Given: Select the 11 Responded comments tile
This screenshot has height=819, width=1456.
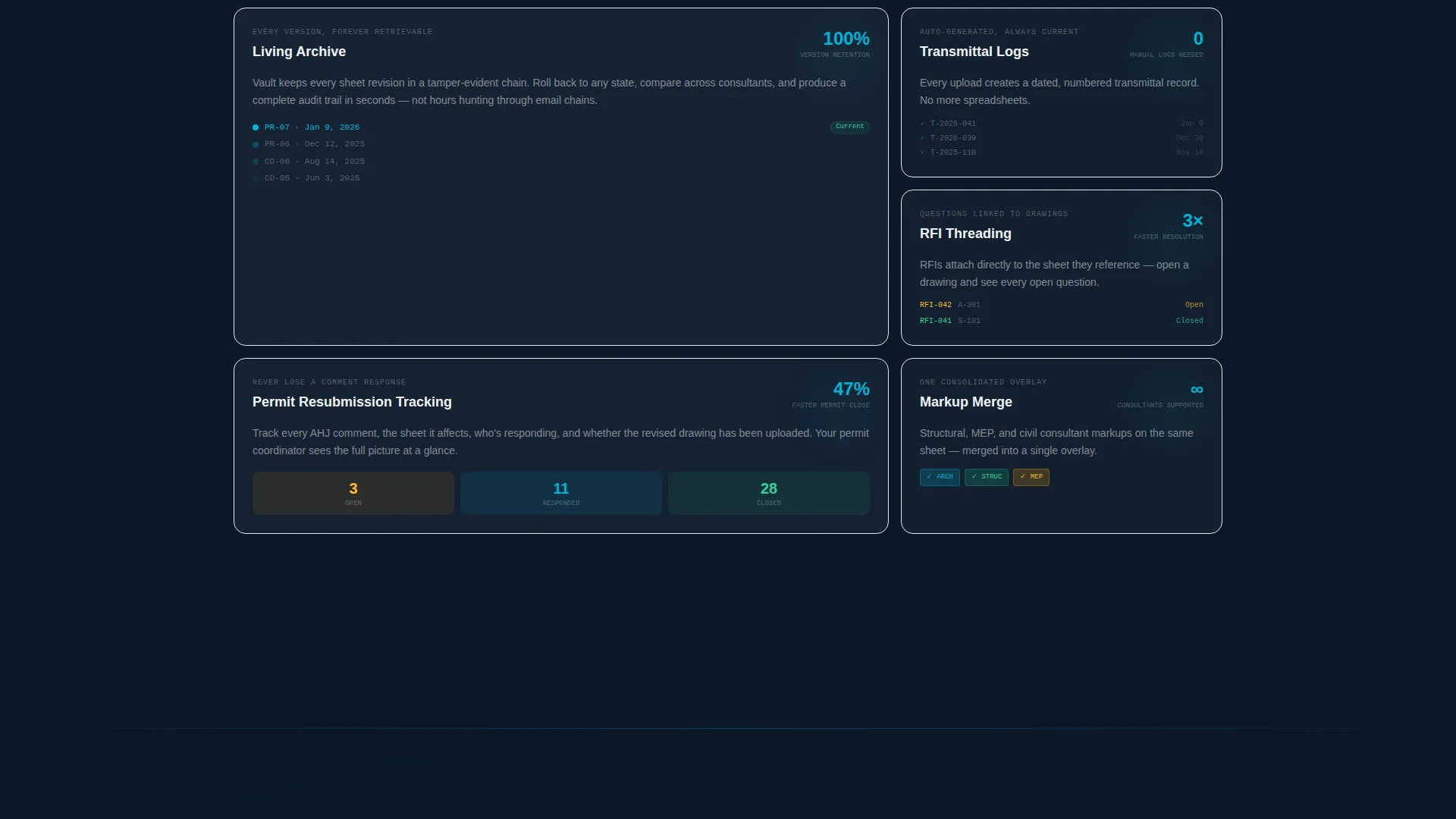Looking at the screenshot, I should [x=561, y=494].
